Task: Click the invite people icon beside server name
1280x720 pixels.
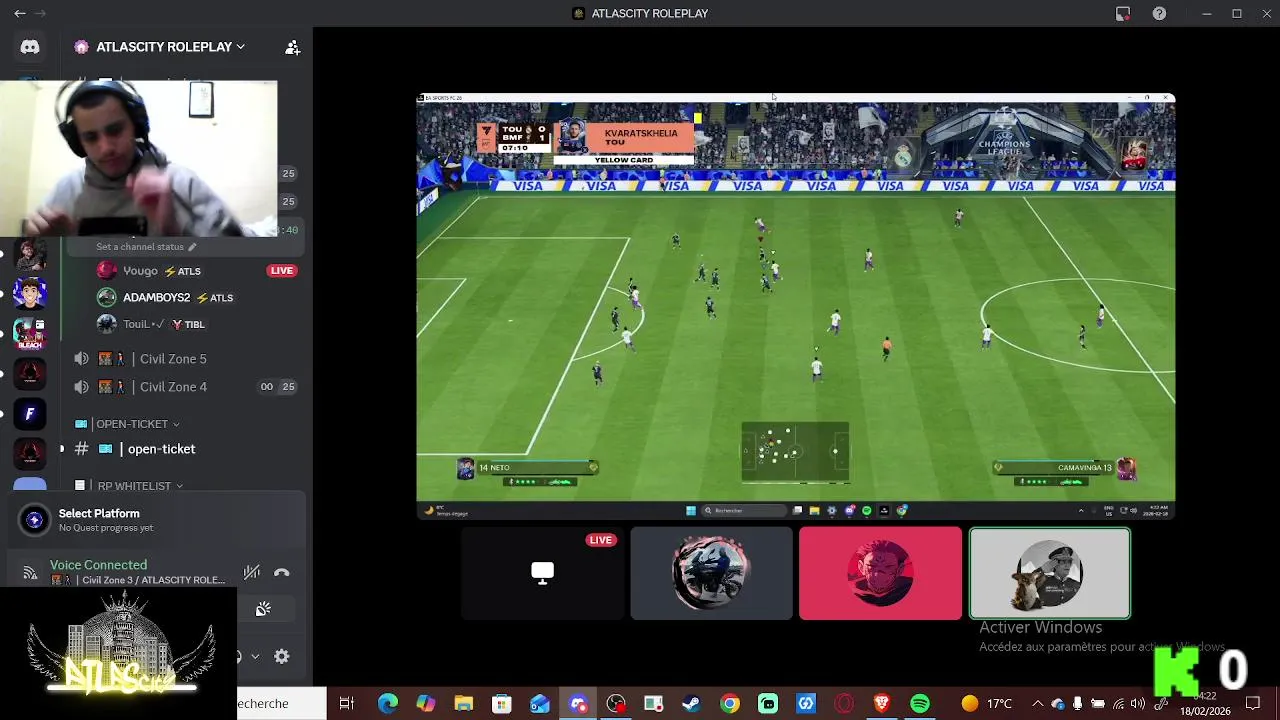Action: pos(292,47)
